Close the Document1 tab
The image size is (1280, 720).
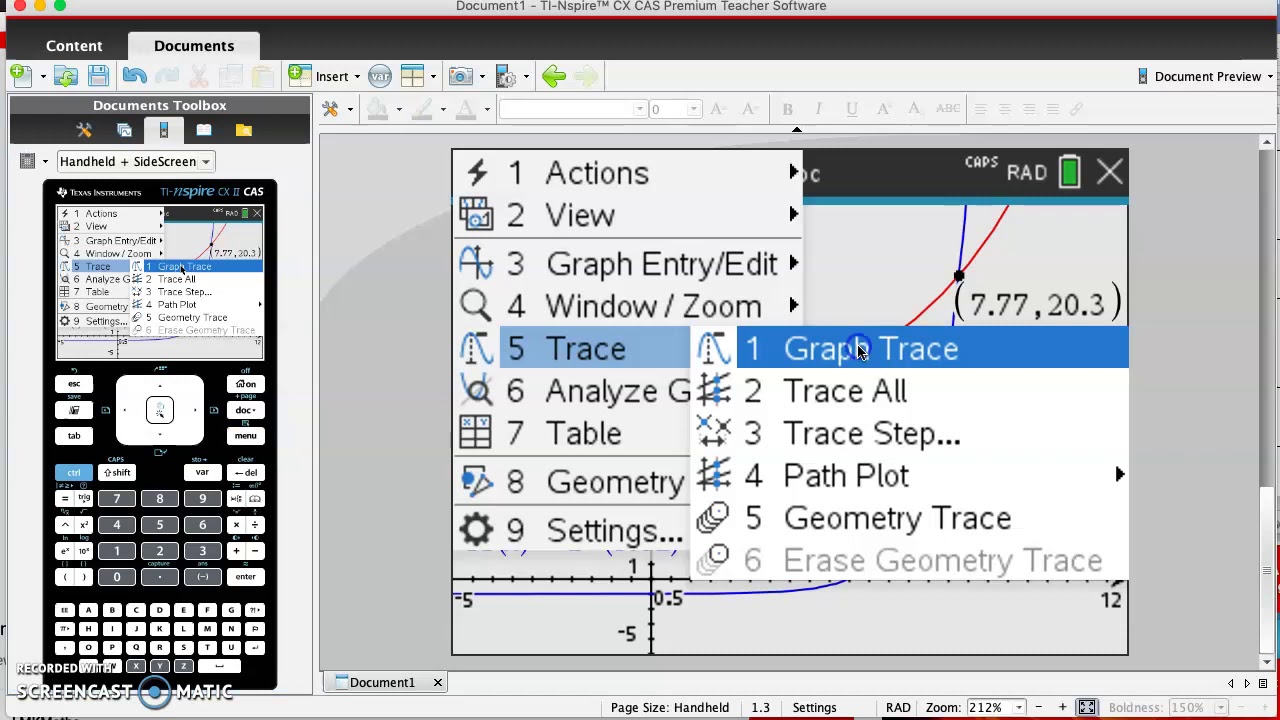(437, 683)
